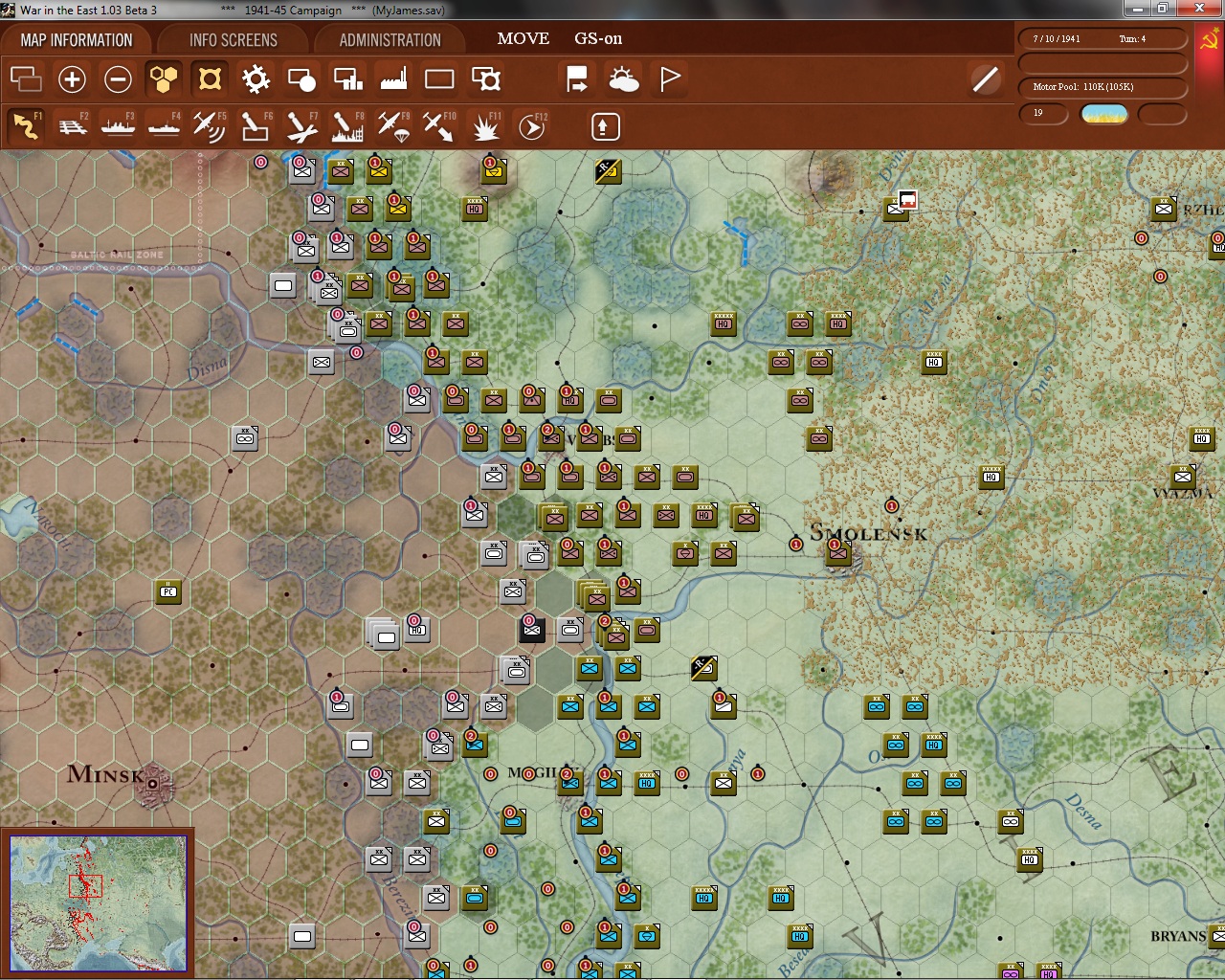This screenshot has width=1225, height=980.
Task: Zoom out with the minus icon
Action: tap(118, 78)
